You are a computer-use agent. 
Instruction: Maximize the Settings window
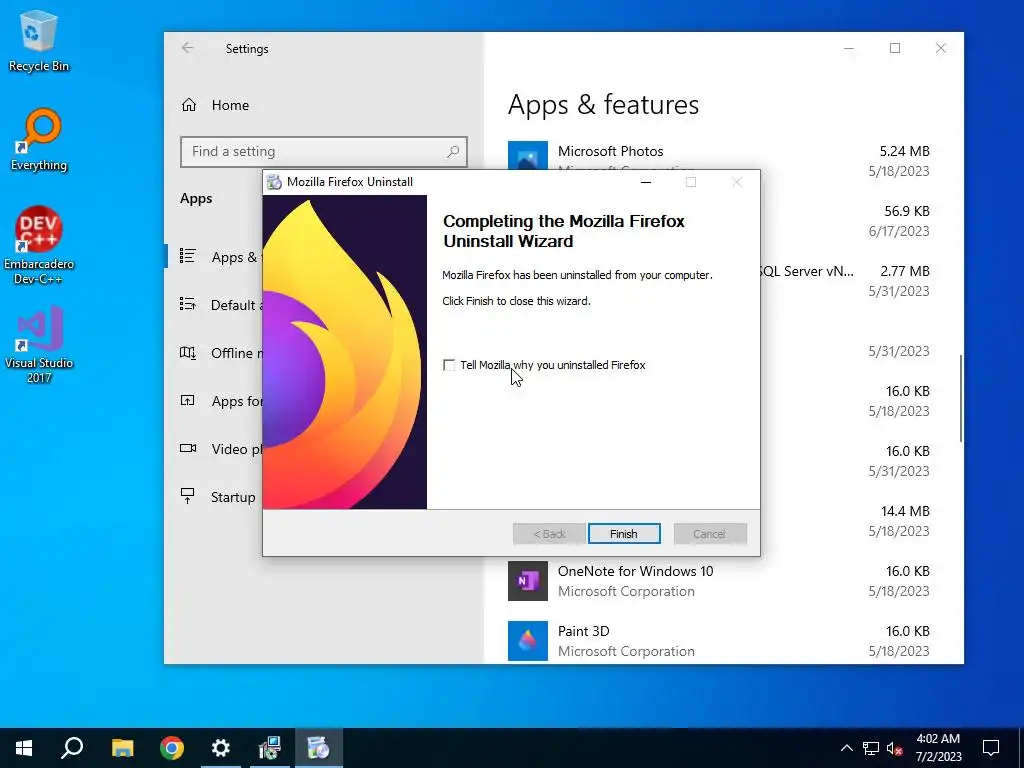895,48
